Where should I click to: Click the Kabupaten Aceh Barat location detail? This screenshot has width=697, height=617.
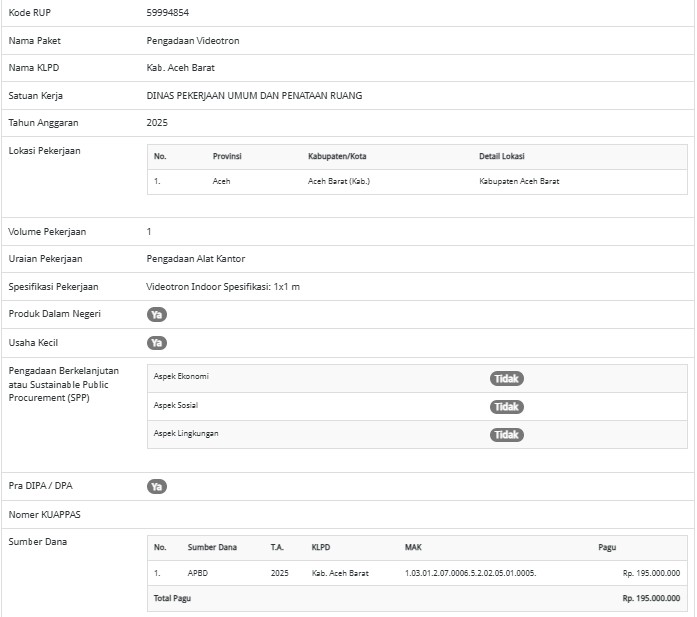(519, 181)
